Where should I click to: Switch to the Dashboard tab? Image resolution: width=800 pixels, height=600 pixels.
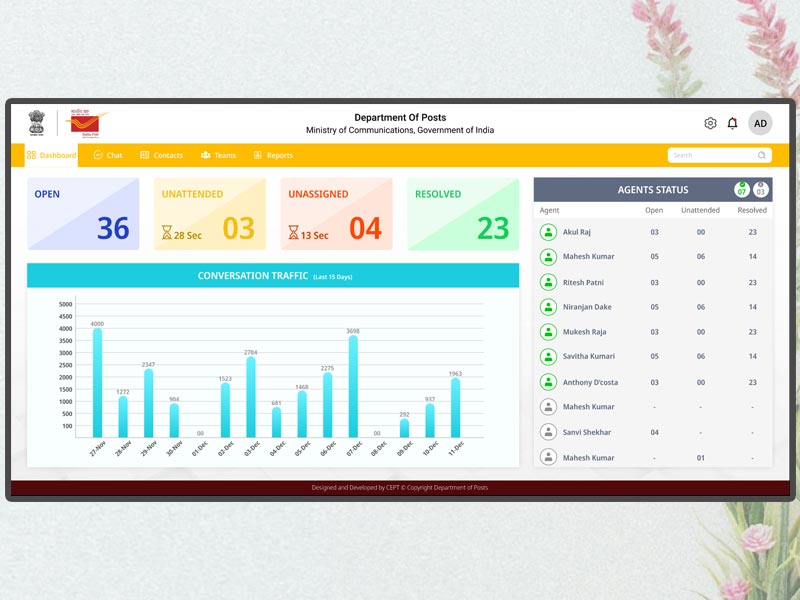tap(51, 155)
